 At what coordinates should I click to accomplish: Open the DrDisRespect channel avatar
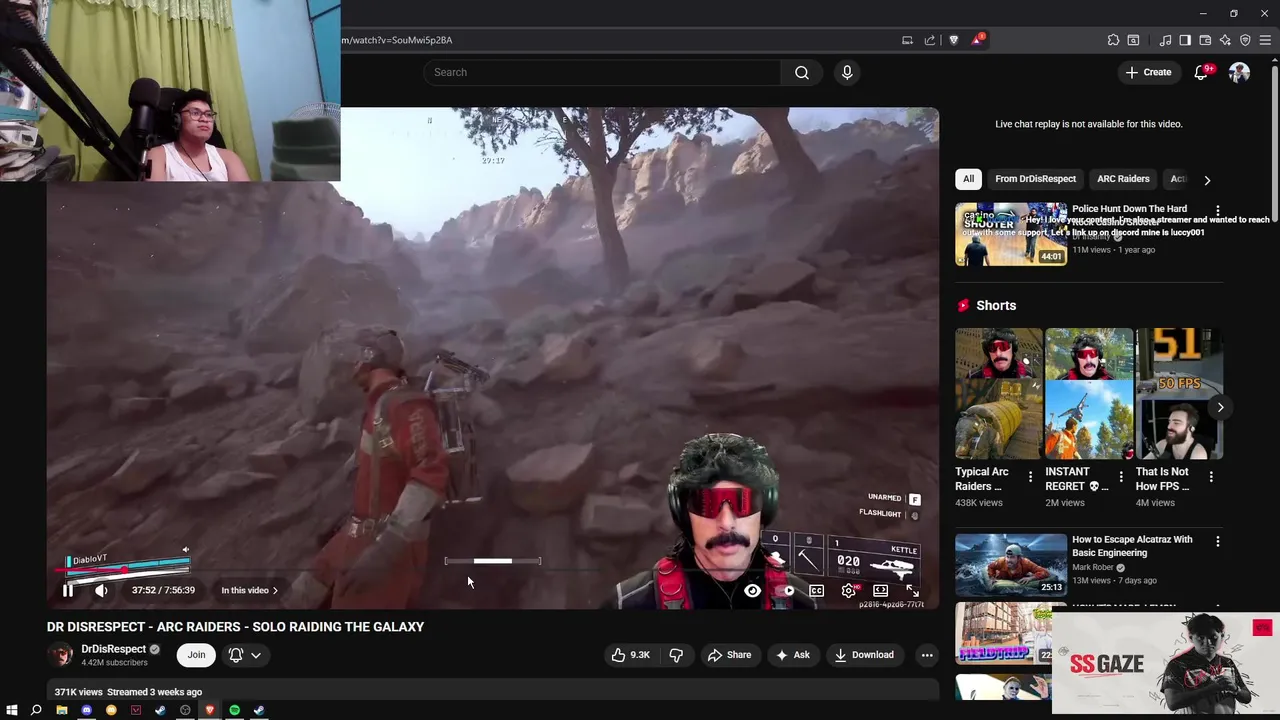61,655
